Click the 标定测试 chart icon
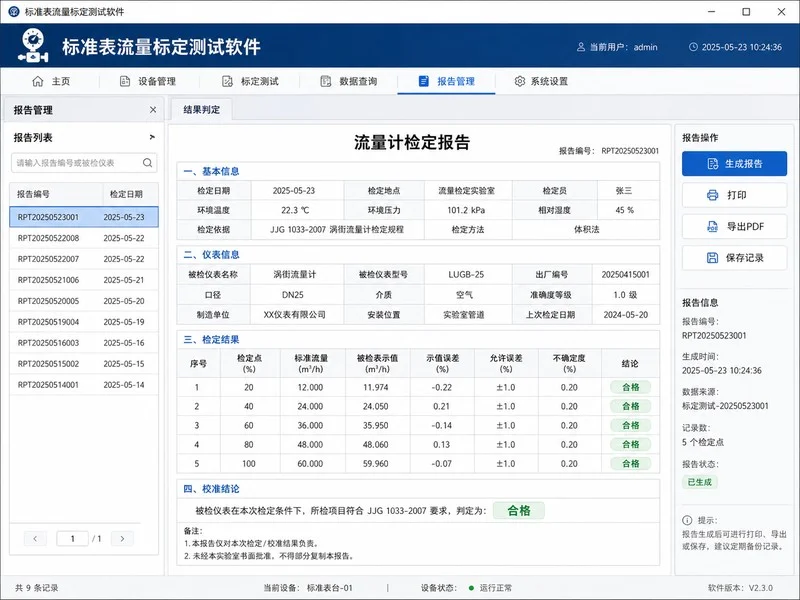 (227, 81)
